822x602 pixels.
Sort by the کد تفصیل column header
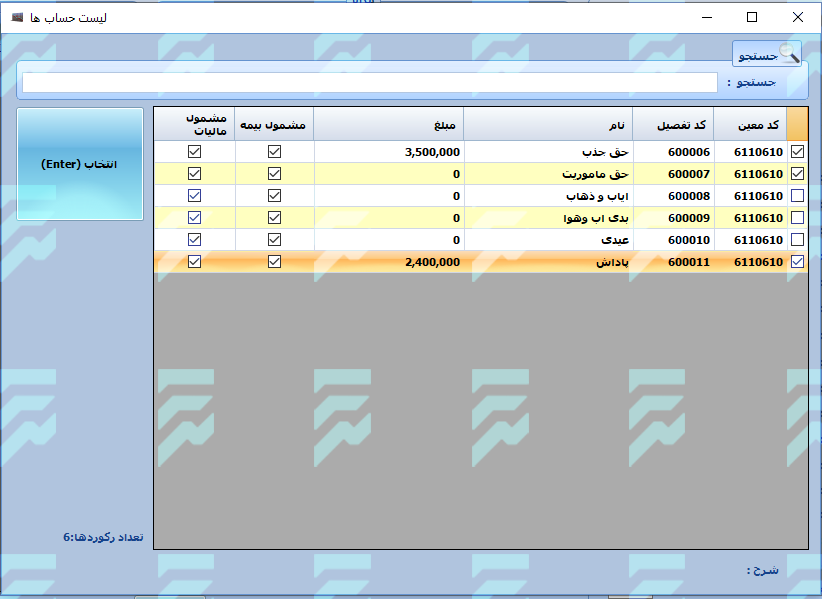tap(673, 124)
